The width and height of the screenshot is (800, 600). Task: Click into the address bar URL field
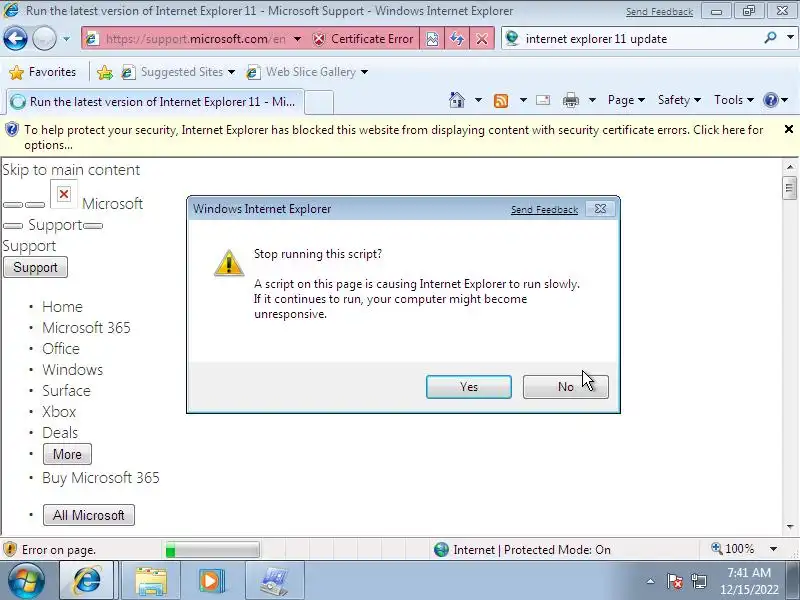tap(195, 39)
